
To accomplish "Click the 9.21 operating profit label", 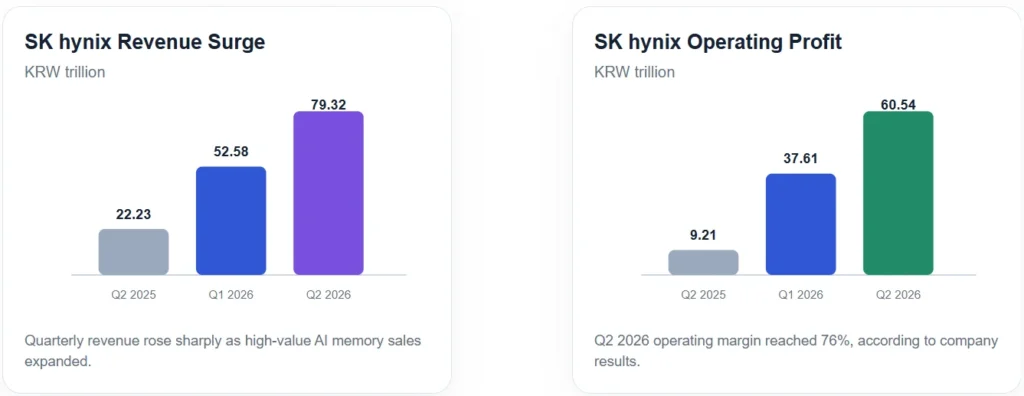I will tap(703, 235).
